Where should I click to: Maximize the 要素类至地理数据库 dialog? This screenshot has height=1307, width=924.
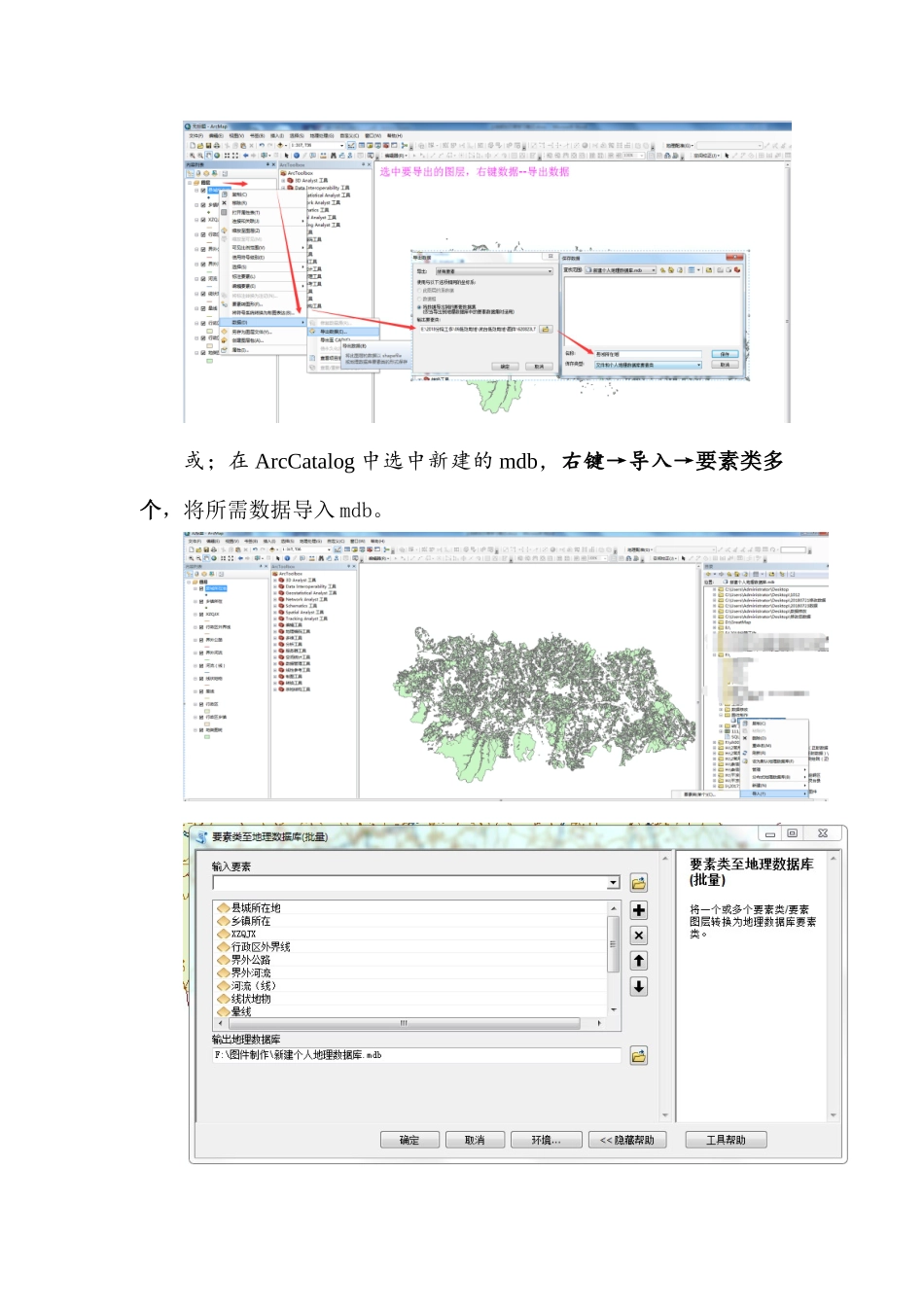point(793,833)
